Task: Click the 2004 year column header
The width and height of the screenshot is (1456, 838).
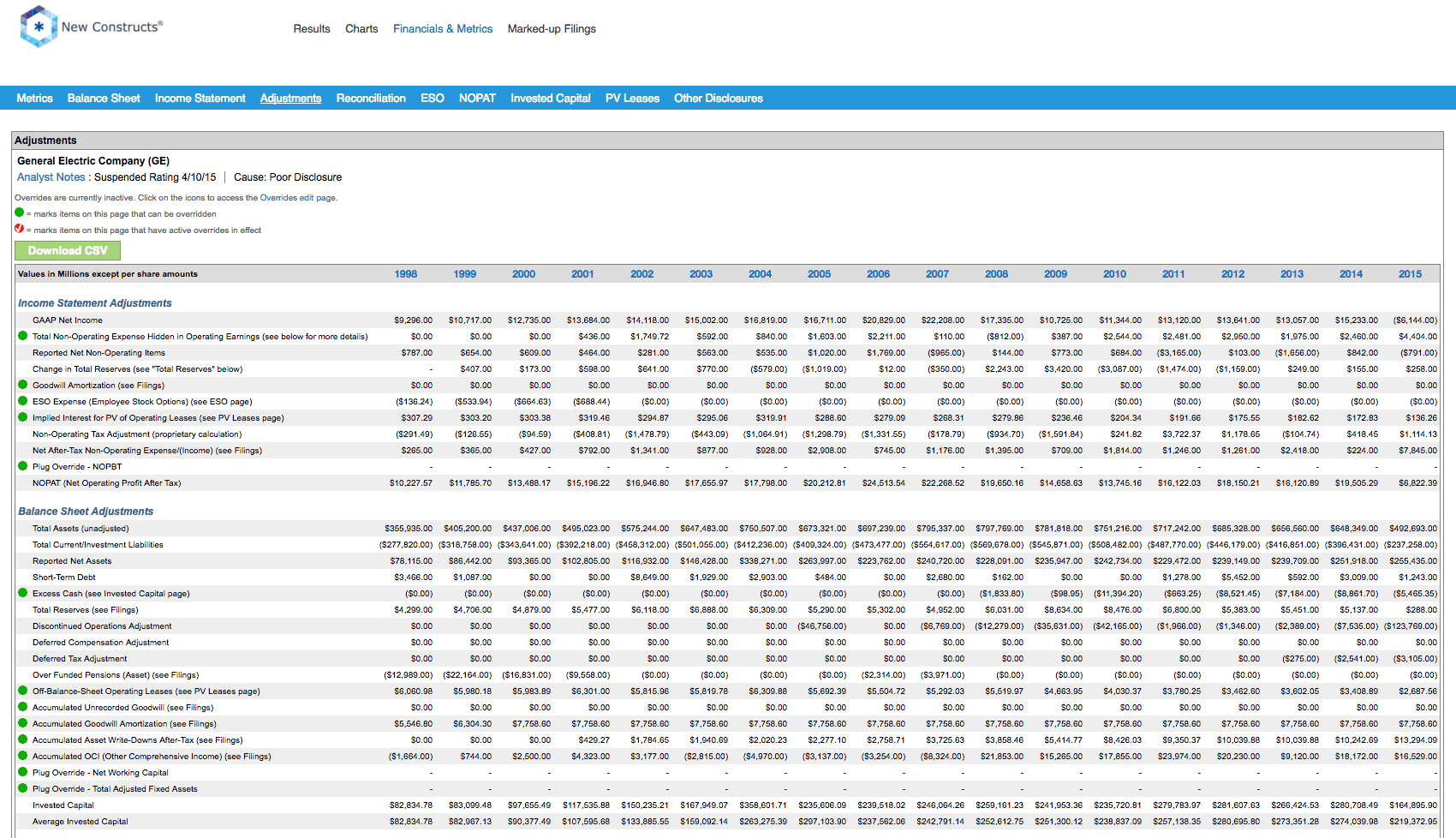Action: [761, 273]
